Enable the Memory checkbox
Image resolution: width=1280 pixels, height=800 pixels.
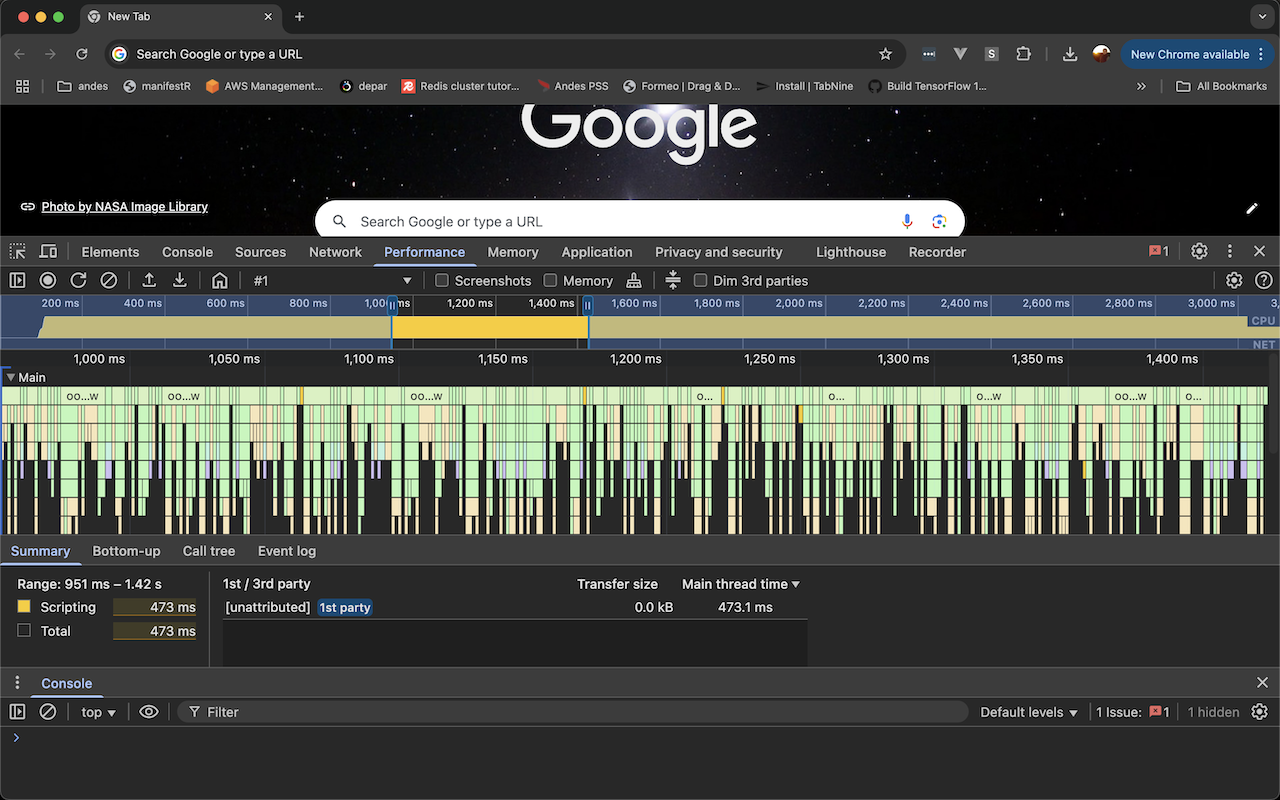coord(550,281)
